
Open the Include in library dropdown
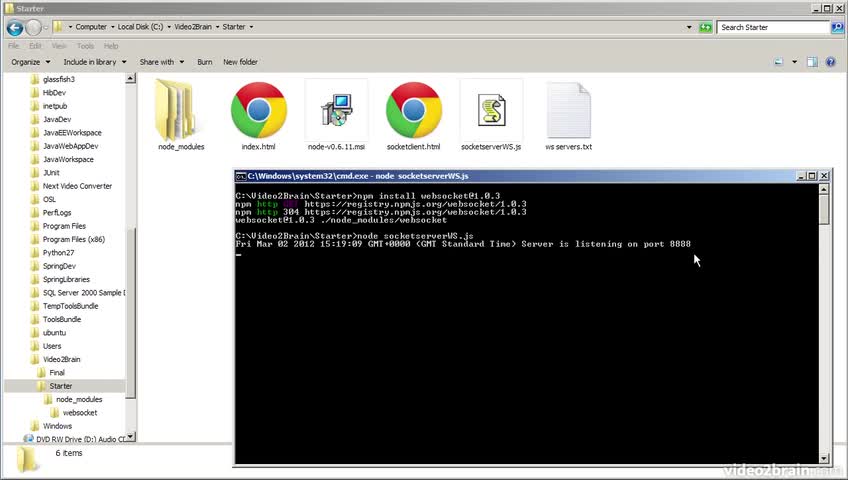point(95,62)
